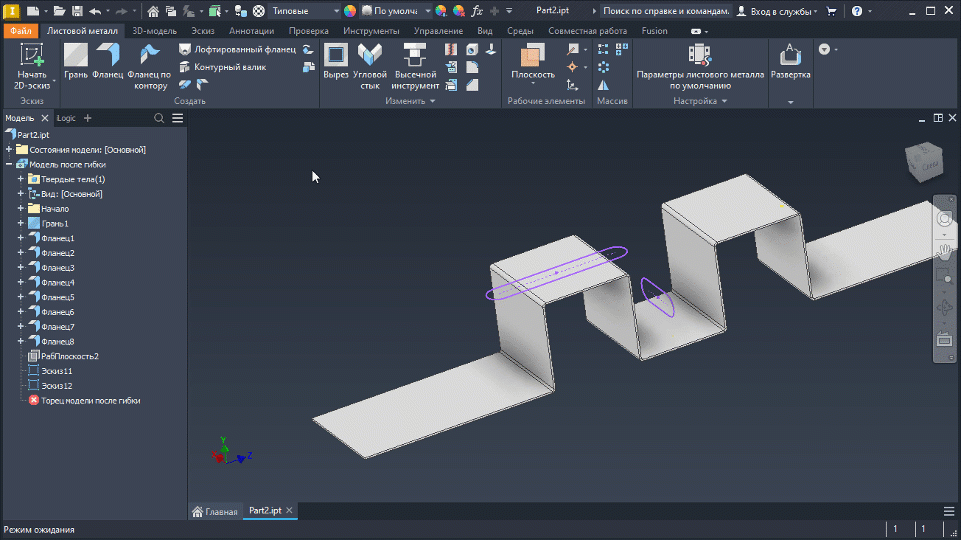The width and height of the screenshot is (961, 540).
Task: Select the Грань (Face) tool
Action: coord(76,61)
